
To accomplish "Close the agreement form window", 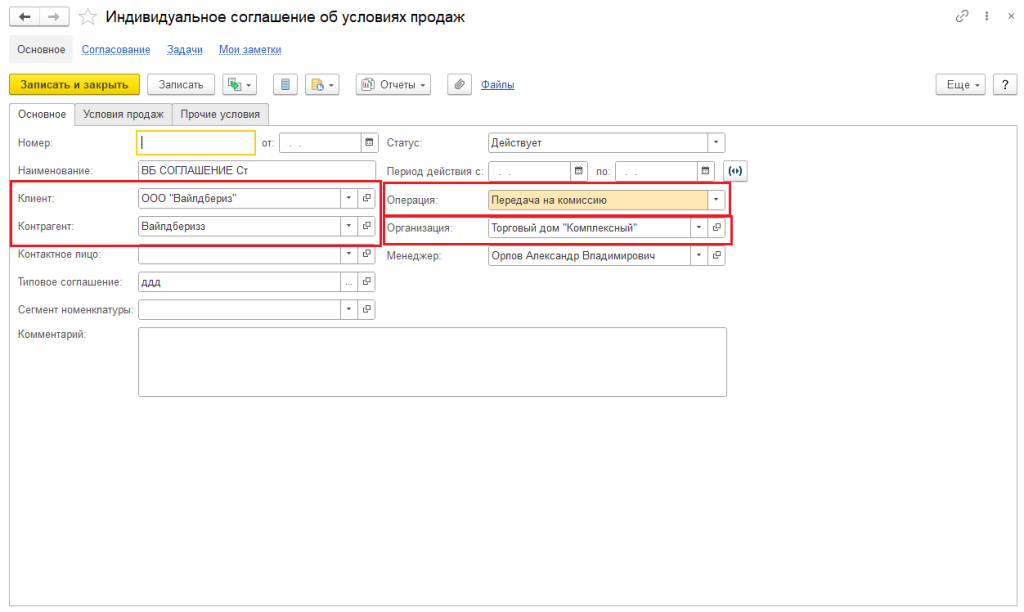I will 1011,16.
